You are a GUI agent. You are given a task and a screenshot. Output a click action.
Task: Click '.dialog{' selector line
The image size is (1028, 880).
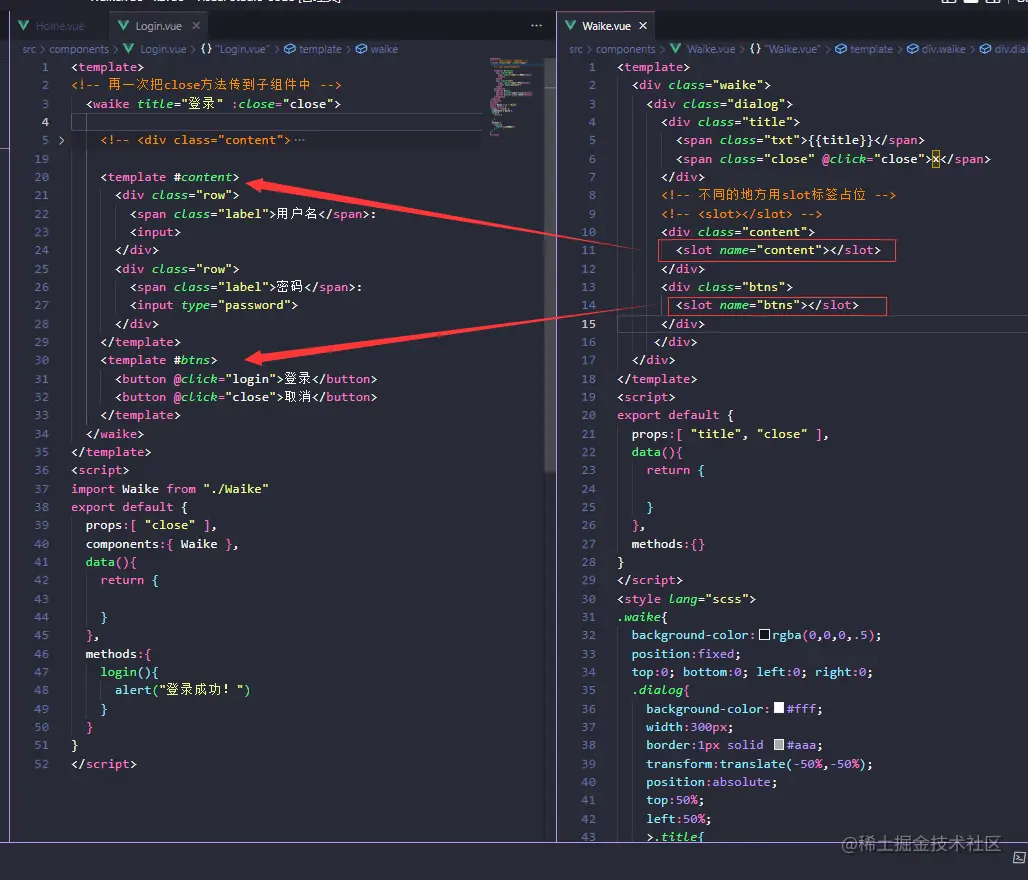[x=660, y=690]
